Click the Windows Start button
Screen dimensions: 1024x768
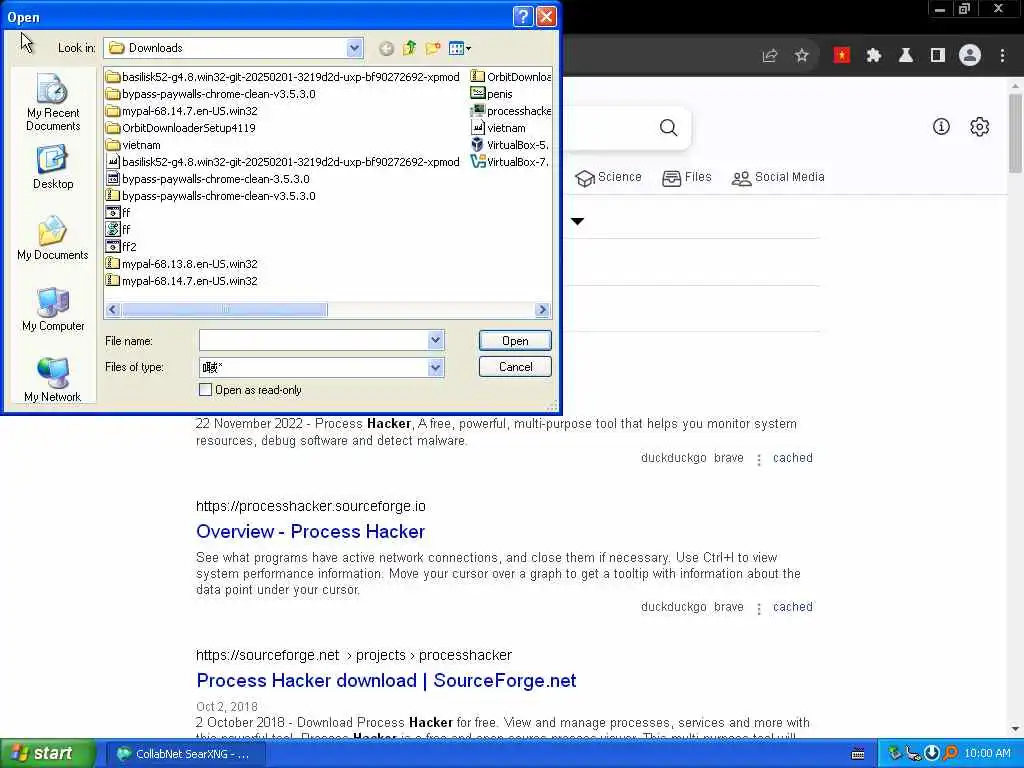point(47,754)
